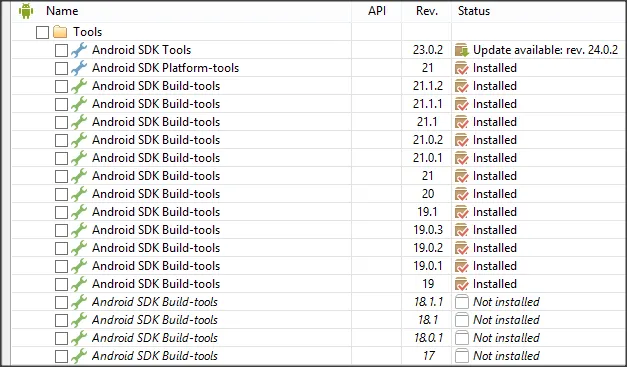
Task: Click installed status icon for rev 19.0.1
Action: (x=462, y=266)
